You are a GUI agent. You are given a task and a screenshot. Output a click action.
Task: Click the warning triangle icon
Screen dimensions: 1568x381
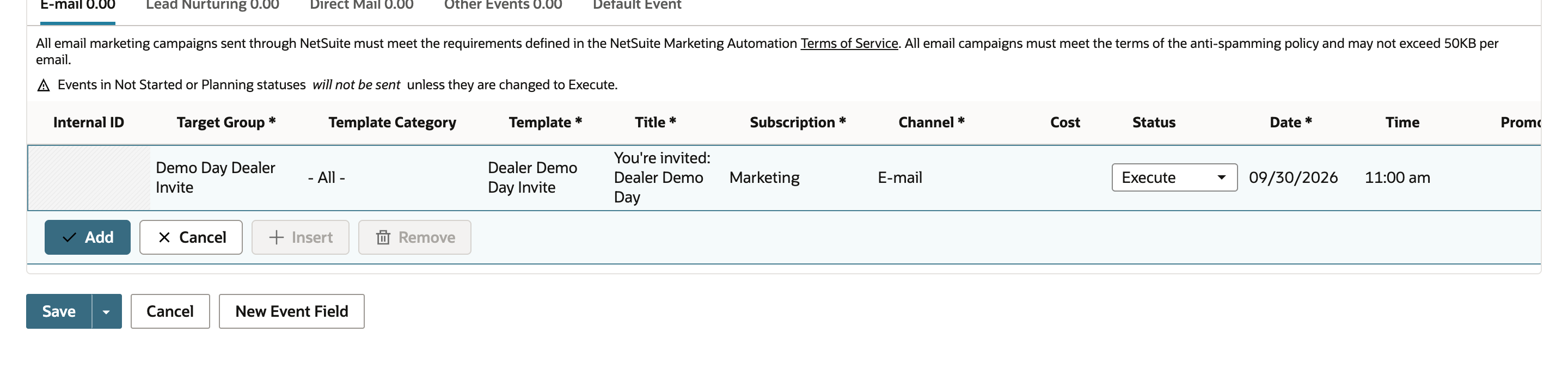click(43, 85)
